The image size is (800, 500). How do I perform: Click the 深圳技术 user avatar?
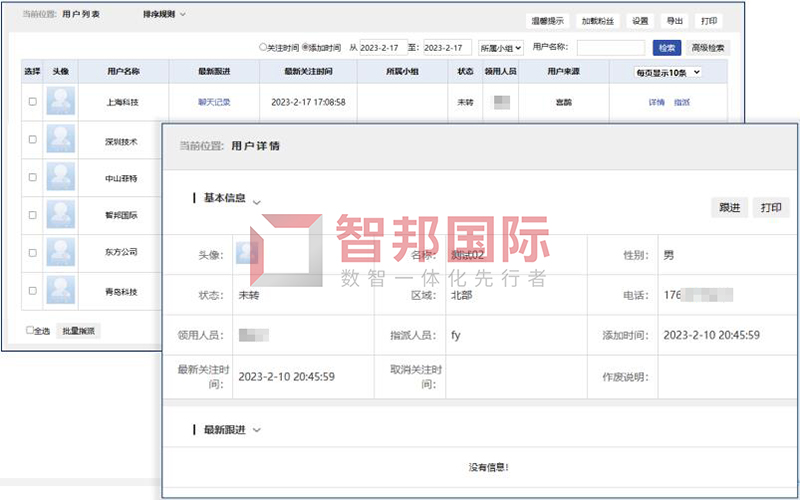61,141
